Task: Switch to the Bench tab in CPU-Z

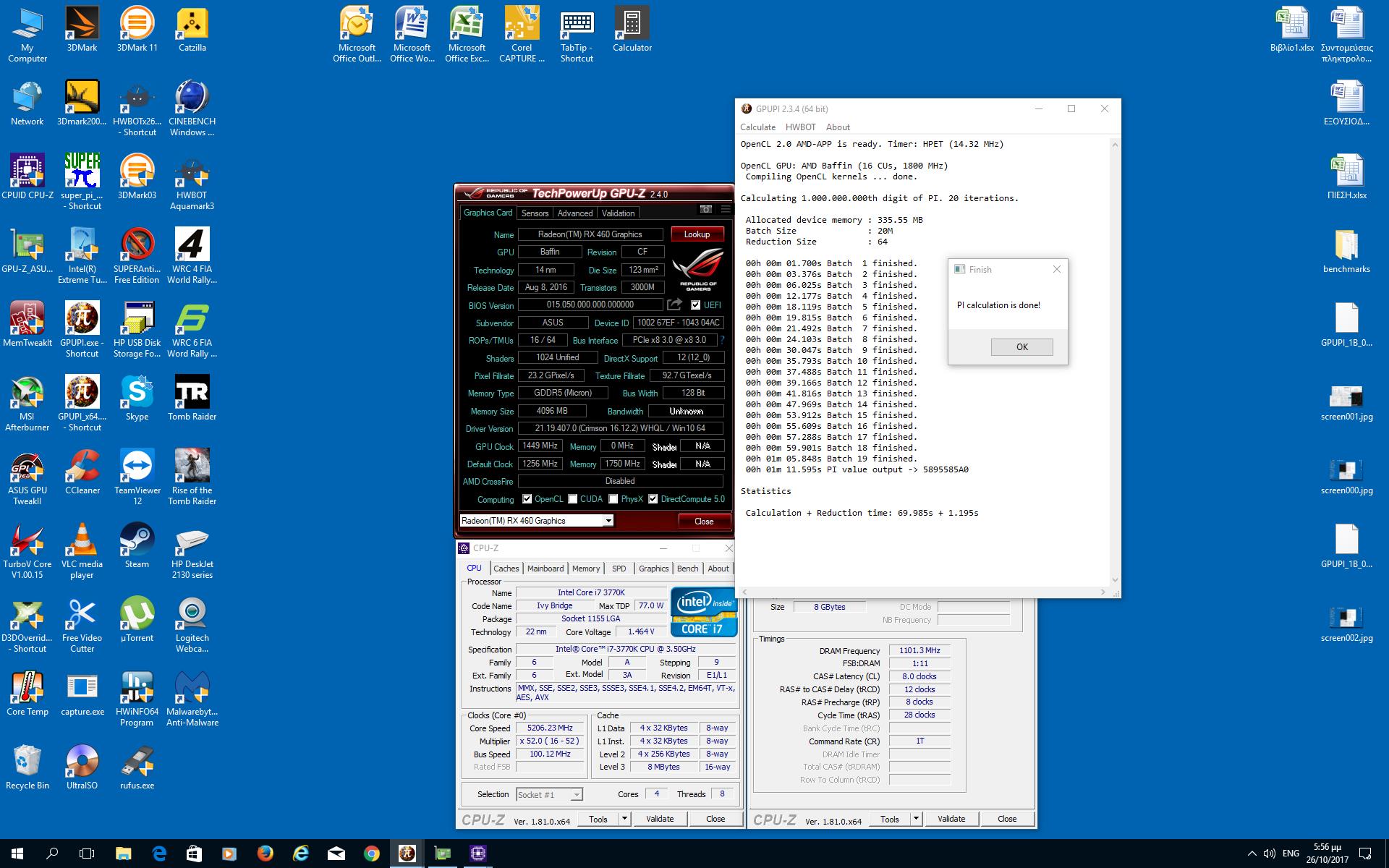Action: 687,569
